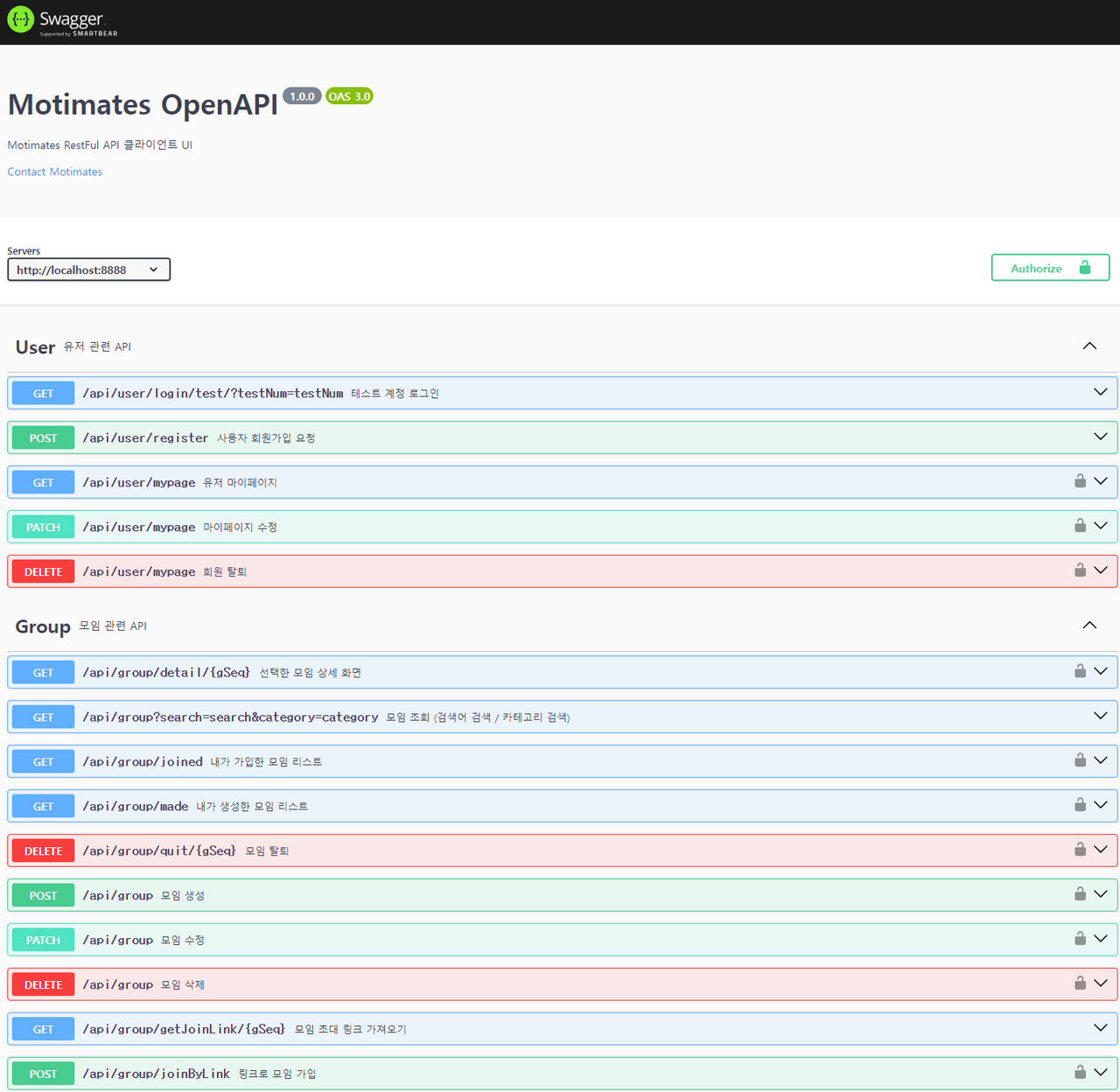
Task: Expand chevron on /api/group/getJoinLink/{gSeq} row
Action: pos(1101,1028)
